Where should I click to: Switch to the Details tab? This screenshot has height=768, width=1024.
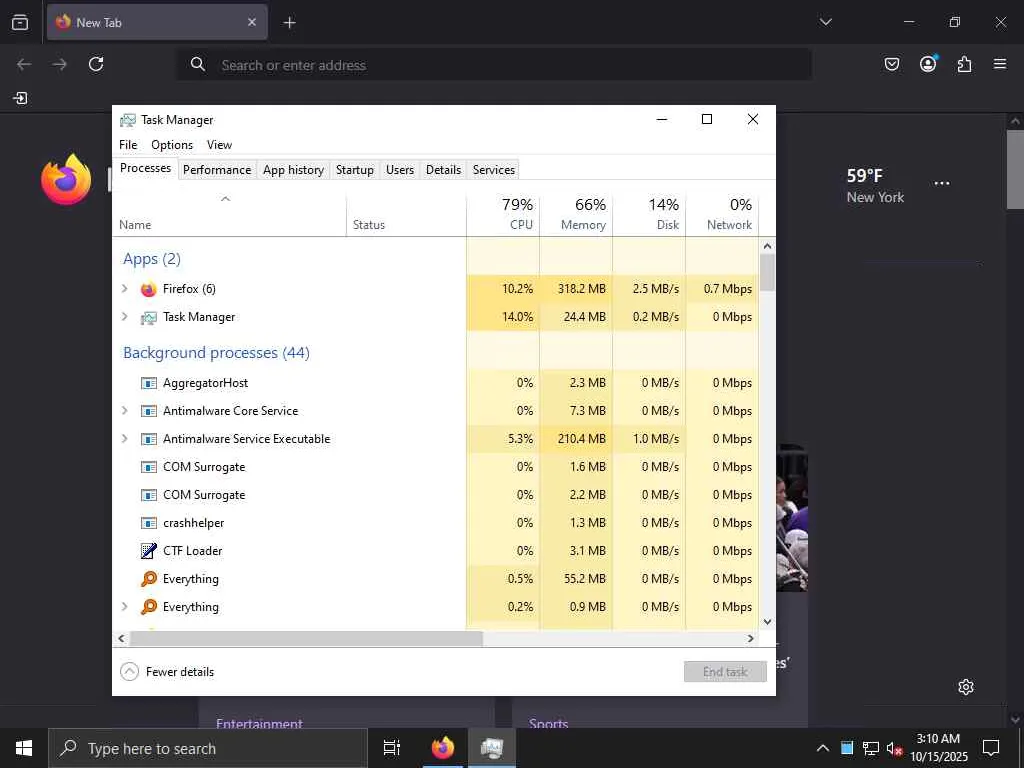pos(443,170)
